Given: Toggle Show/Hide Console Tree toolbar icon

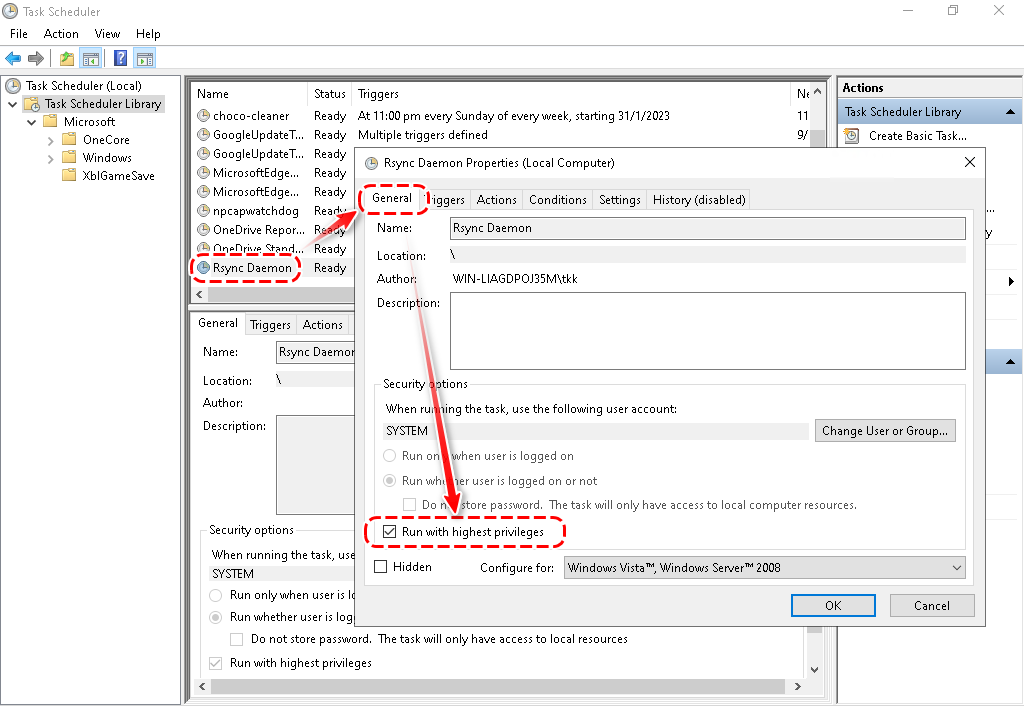Looking at the screenshot, I should (90, 58).
